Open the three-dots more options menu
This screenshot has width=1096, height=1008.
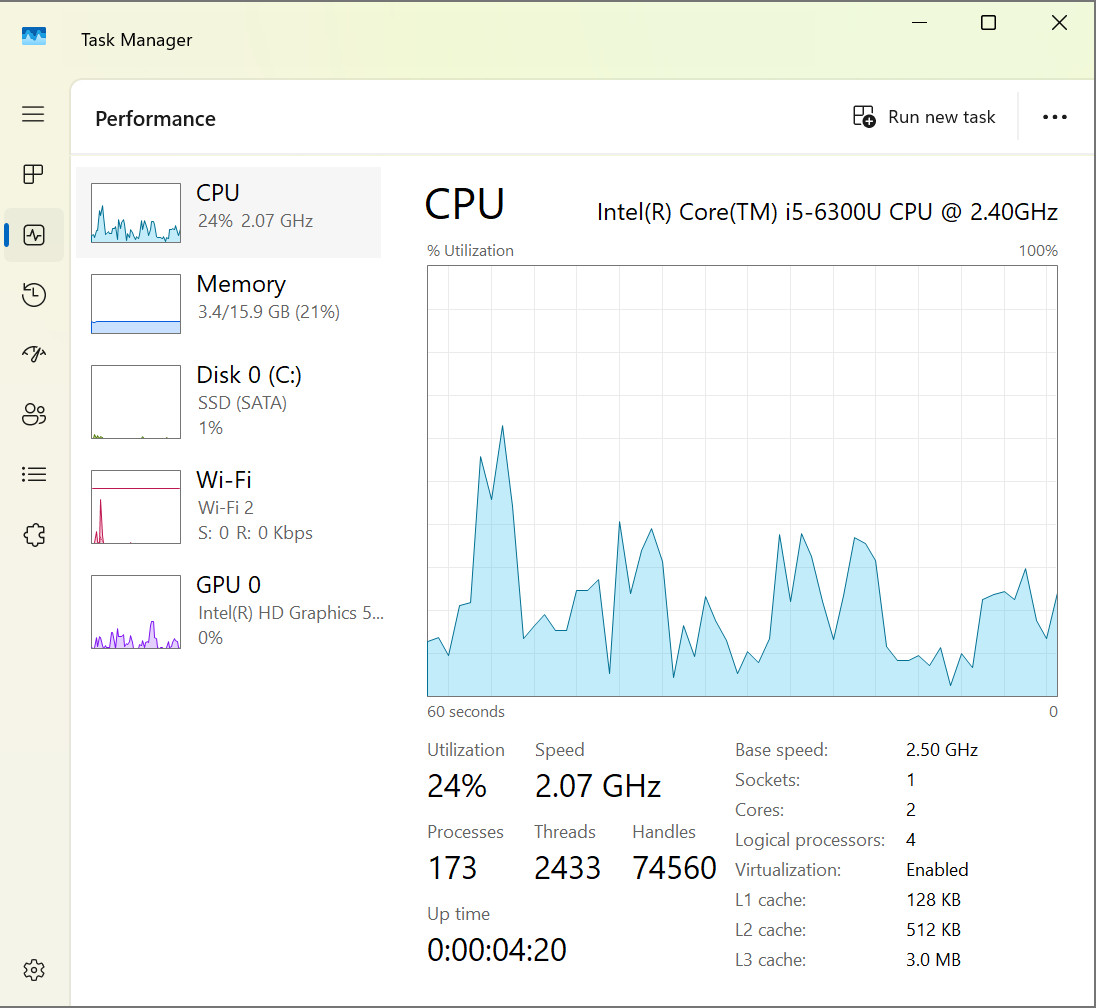tap(1054, 117)
